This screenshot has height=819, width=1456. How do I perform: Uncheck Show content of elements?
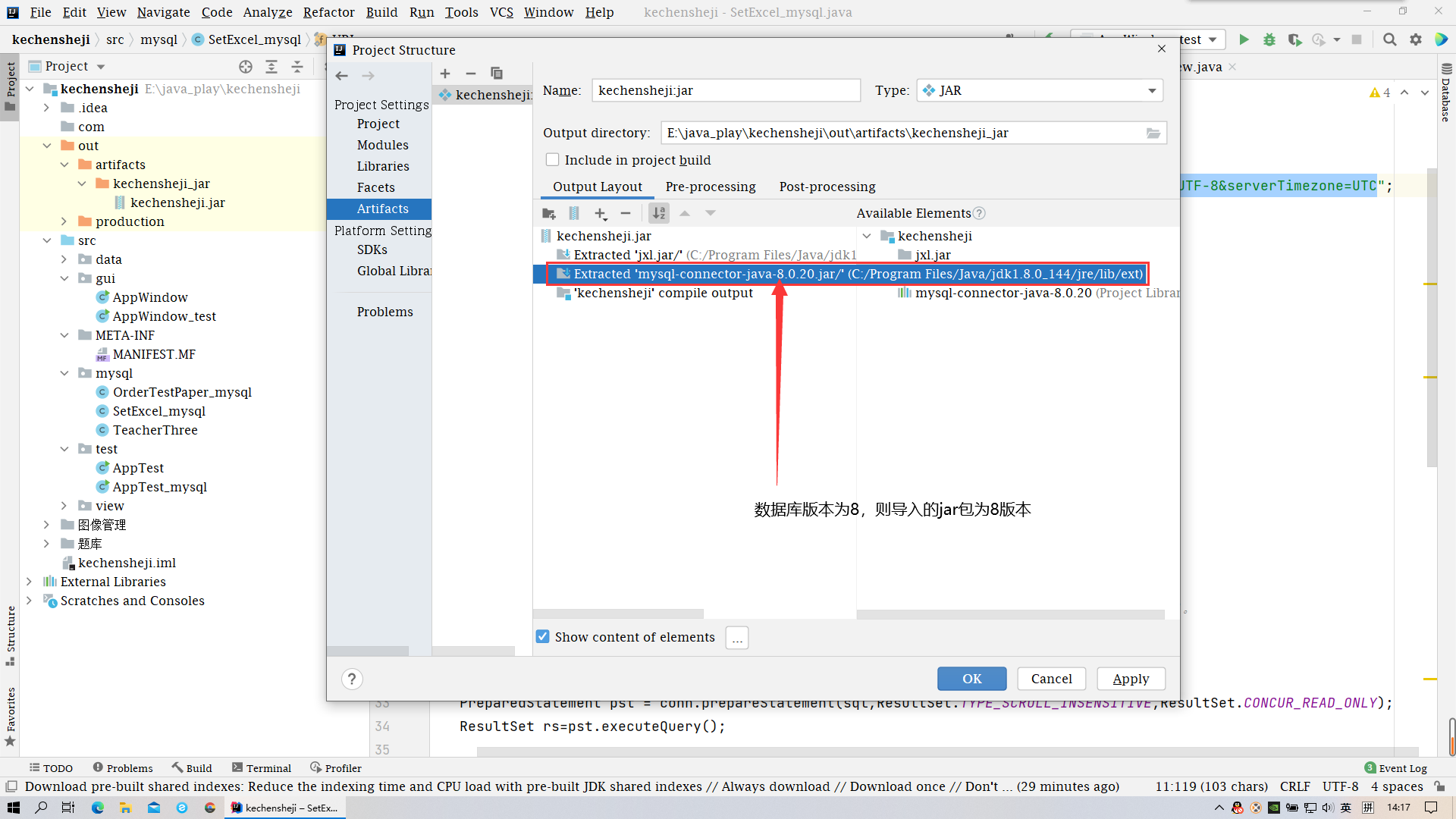click(543, 637)
